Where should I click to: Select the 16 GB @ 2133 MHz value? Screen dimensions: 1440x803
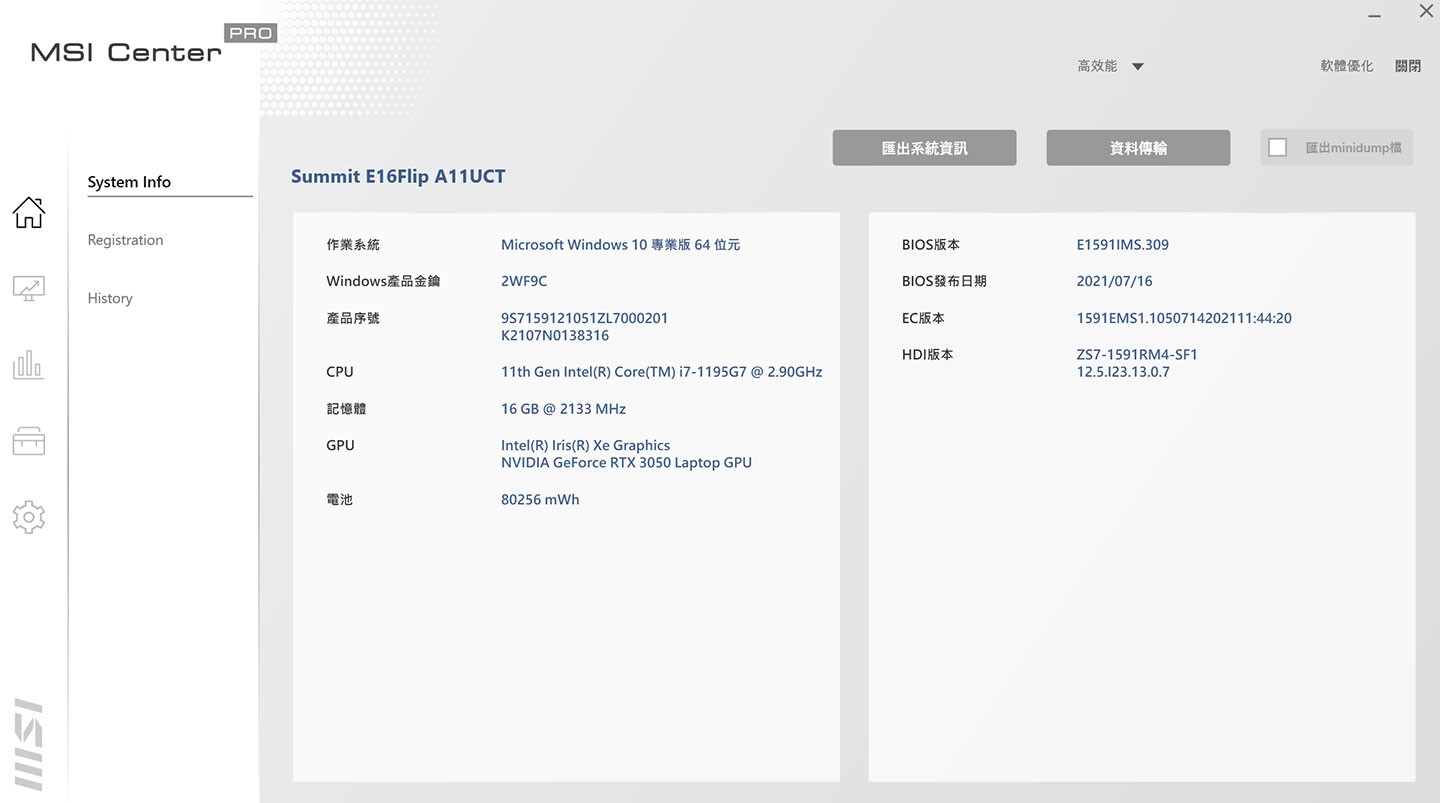click(x=563, y=409)
